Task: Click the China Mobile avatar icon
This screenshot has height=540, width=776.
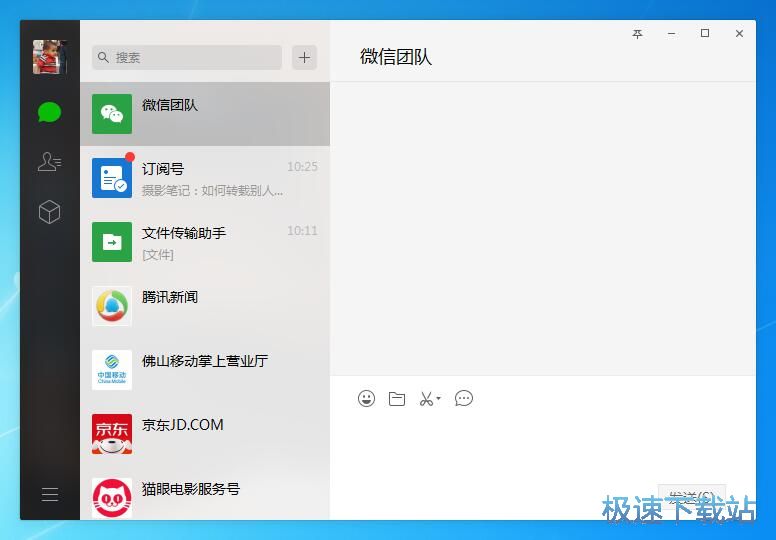Action: tap(112, 370)
